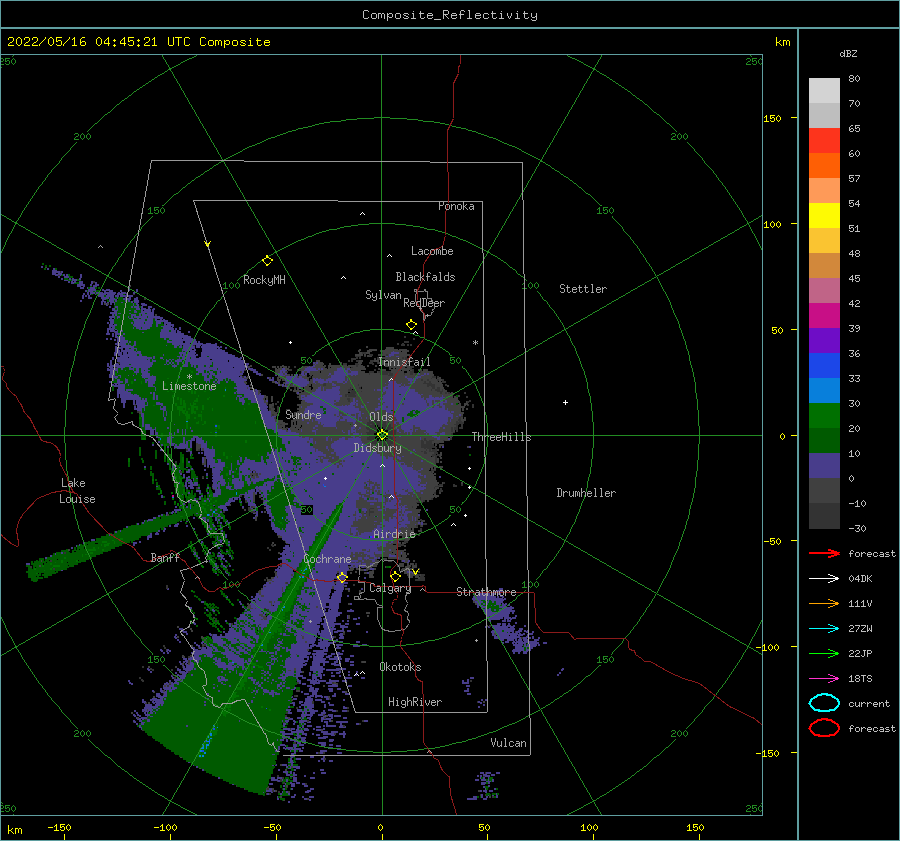Click the Limestone label
This screenshot has height=841, width=900.
pyautogui.click(x=189, y=386)
